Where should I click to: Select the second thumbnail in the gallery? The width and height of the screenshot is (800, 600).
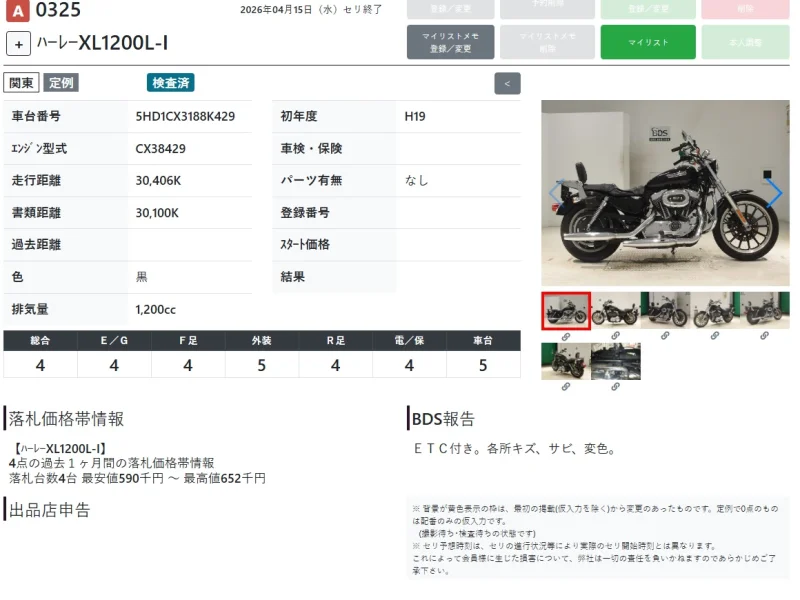[616, 310]
